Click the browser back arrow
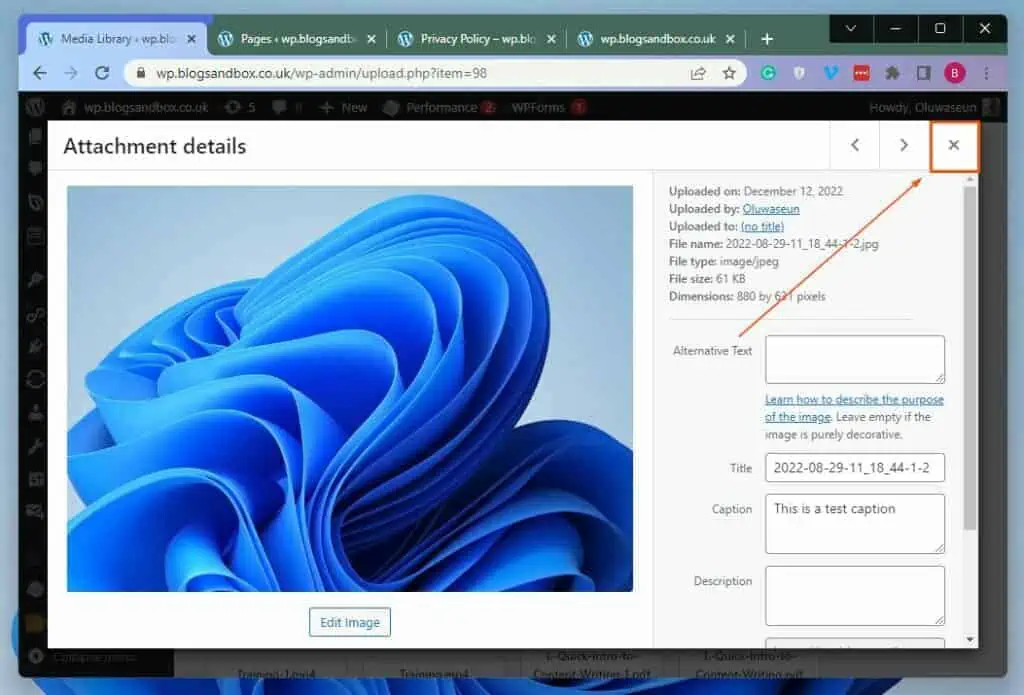The height and width of the screenshot is (695, 1024). tap(40, 73)
